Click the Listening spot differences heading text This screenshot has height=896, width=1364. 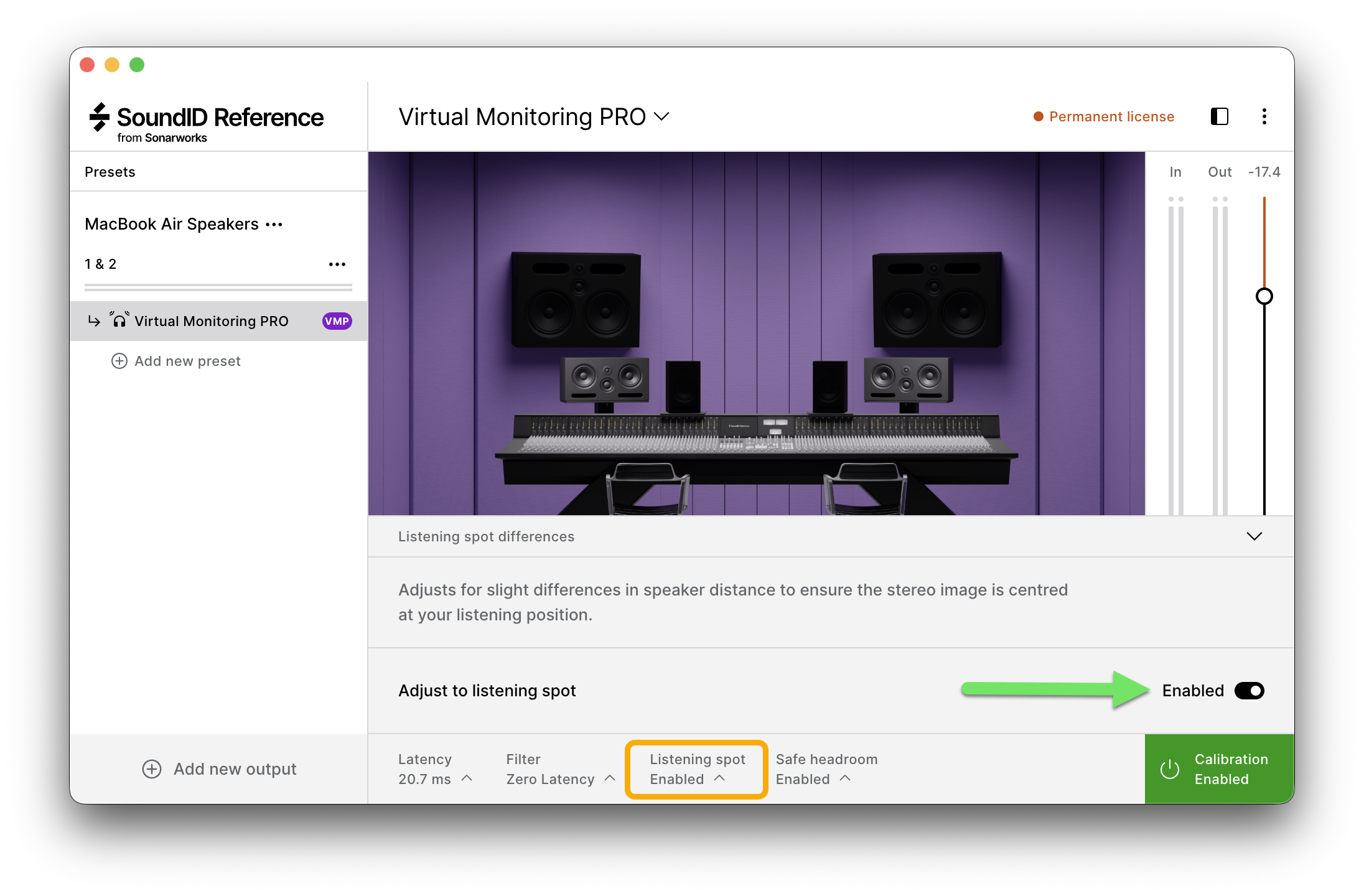tap(486, 536)
